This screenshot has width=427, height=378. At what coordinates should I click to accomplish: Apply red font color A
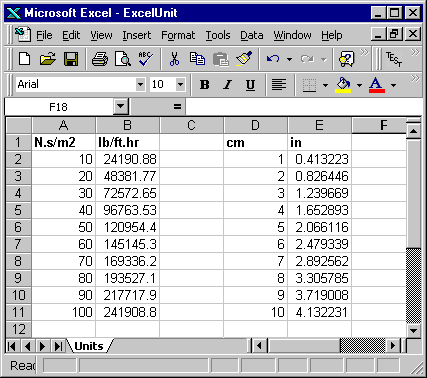377,85
